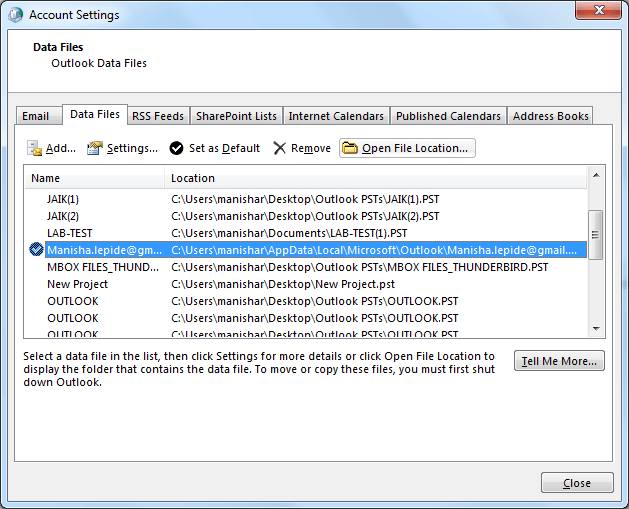Go to the Internet Calendars tab

pyautogui.click(x=336, y=116)
